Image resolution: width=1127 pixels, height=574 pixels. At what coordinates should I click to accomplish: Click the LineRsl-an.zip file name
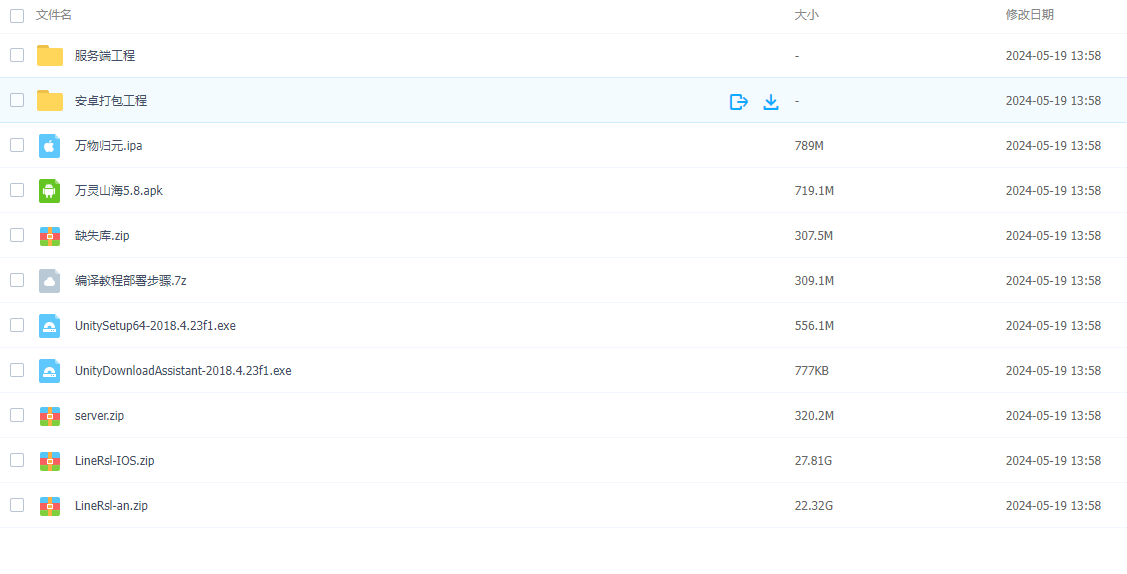point(111,505)
